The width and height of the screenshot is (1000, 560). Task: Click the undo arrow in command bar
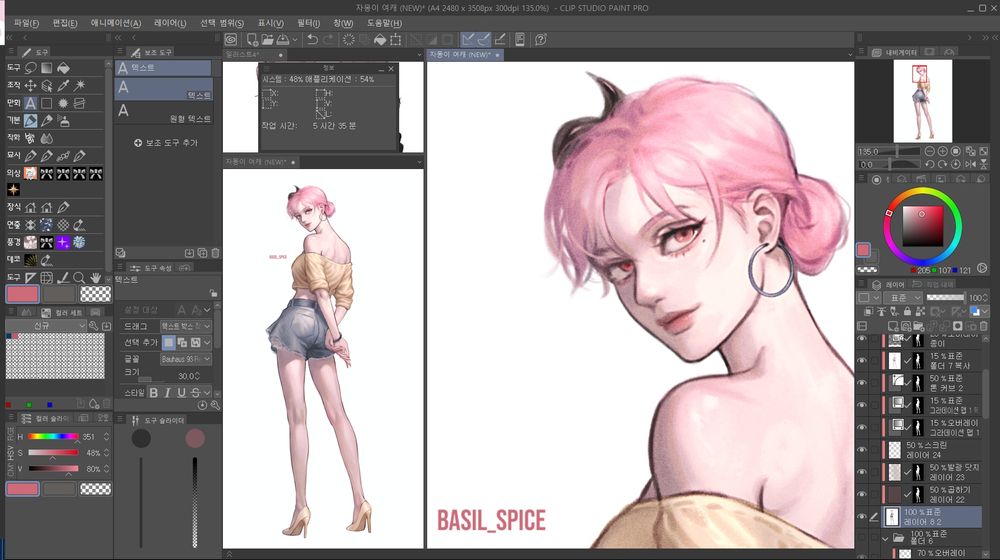point(312,40)
